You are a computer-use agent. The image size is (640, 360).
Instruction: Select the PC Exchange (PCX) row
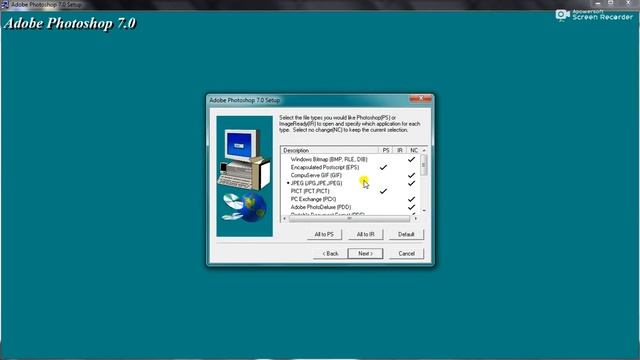pos(313,199)
